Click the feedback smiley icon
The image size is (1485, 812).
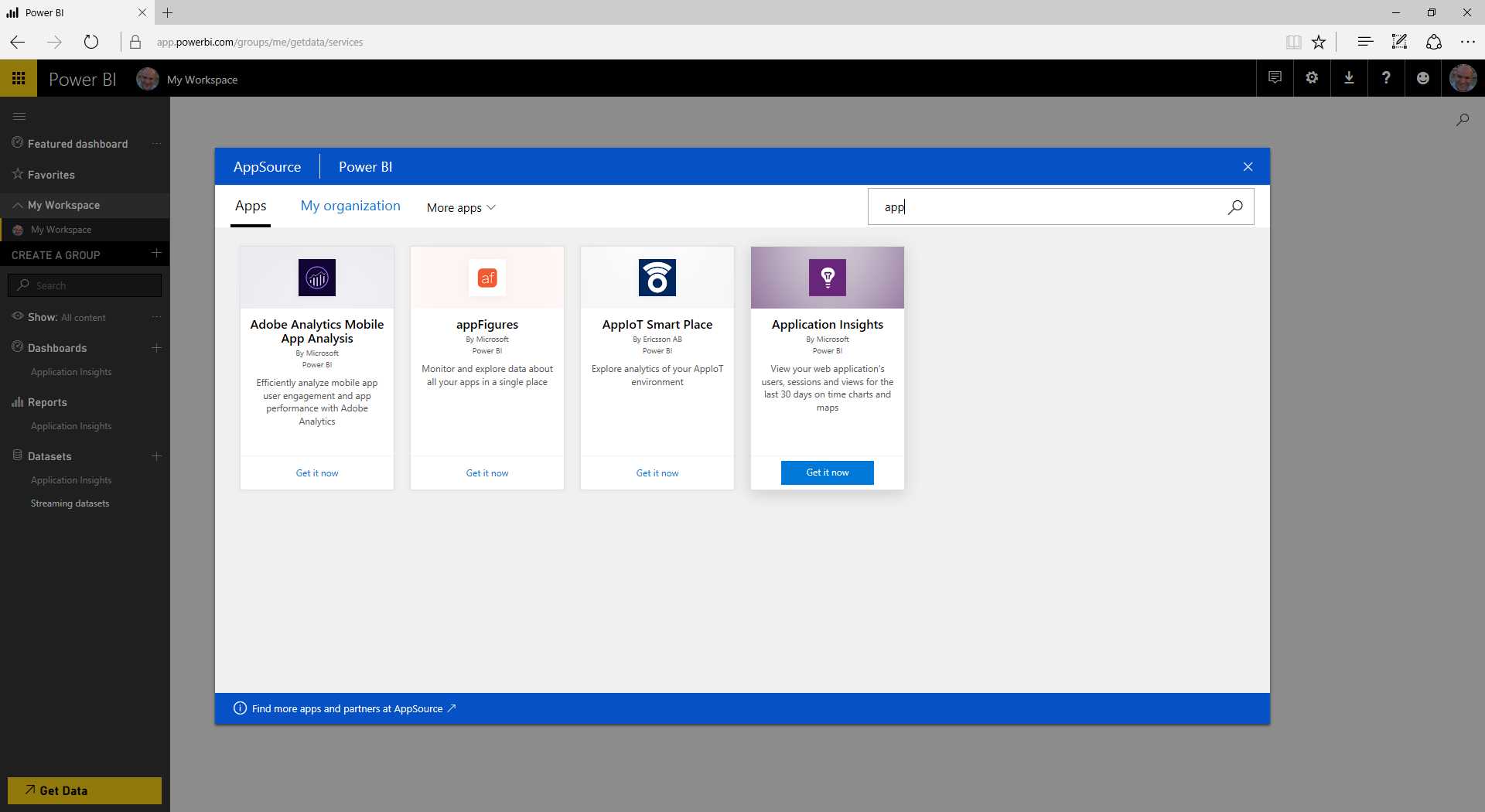(1423, 77)
